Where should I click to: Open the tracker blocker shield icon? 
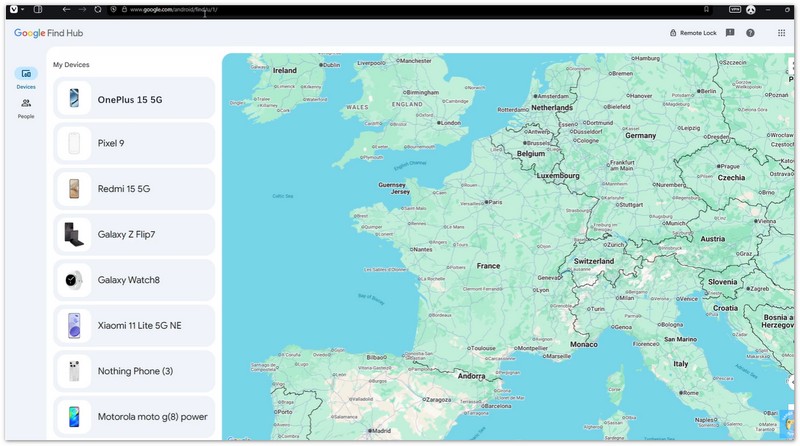pyautogui.click(x=113, y=9)
